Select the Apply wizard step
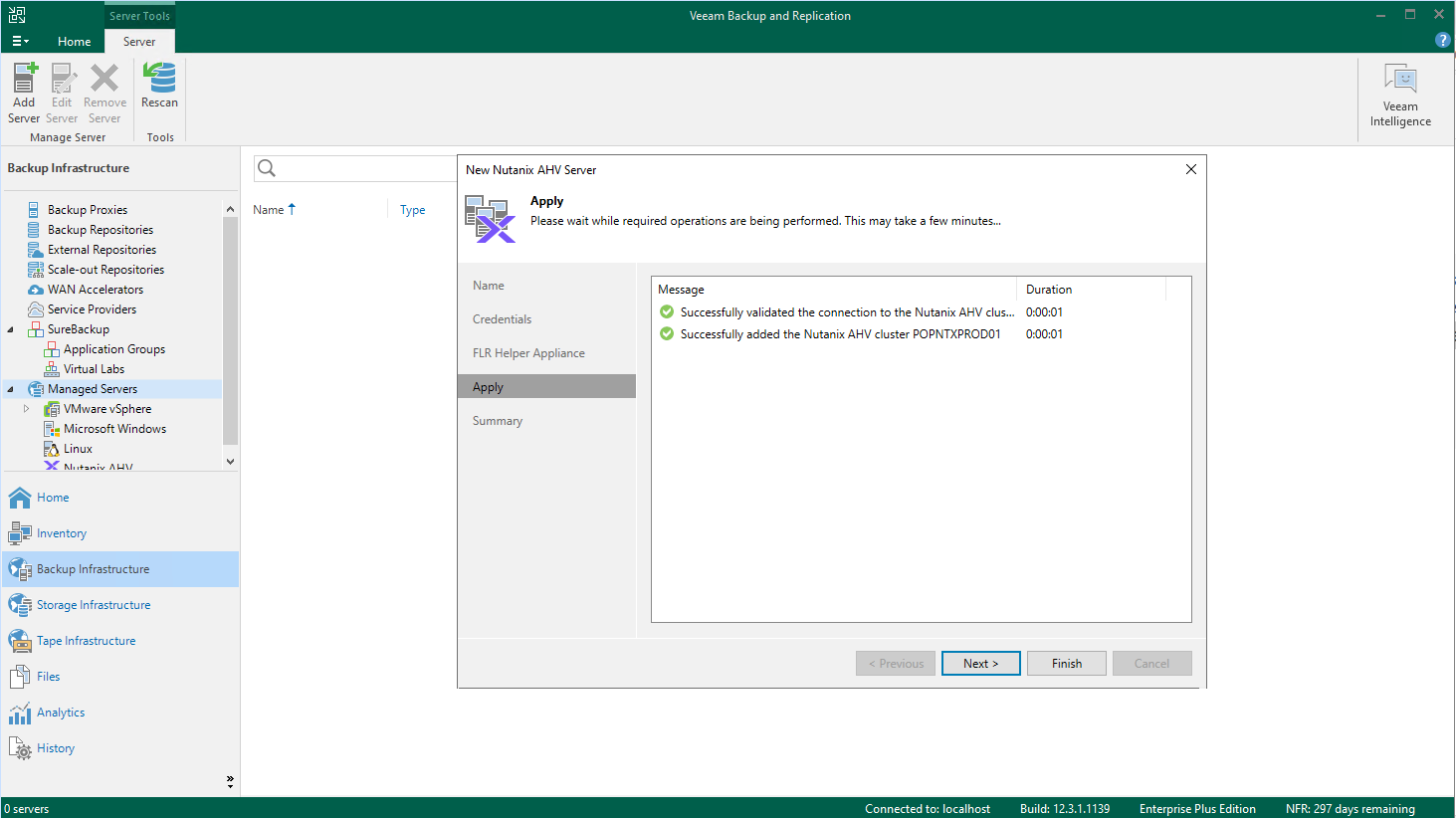1456x818 pixels. pyautogui.click(x=546, y=387)
